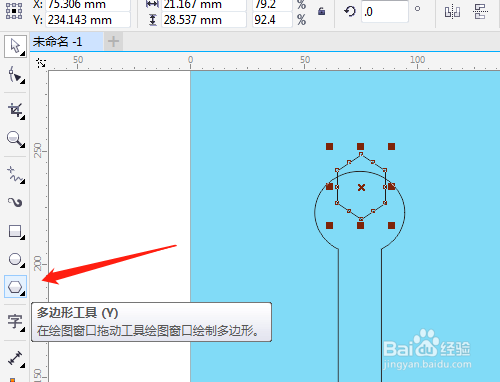Expand the Freehand tool flyout arrow
Viewport: 500px width, 382px height.
23,181
